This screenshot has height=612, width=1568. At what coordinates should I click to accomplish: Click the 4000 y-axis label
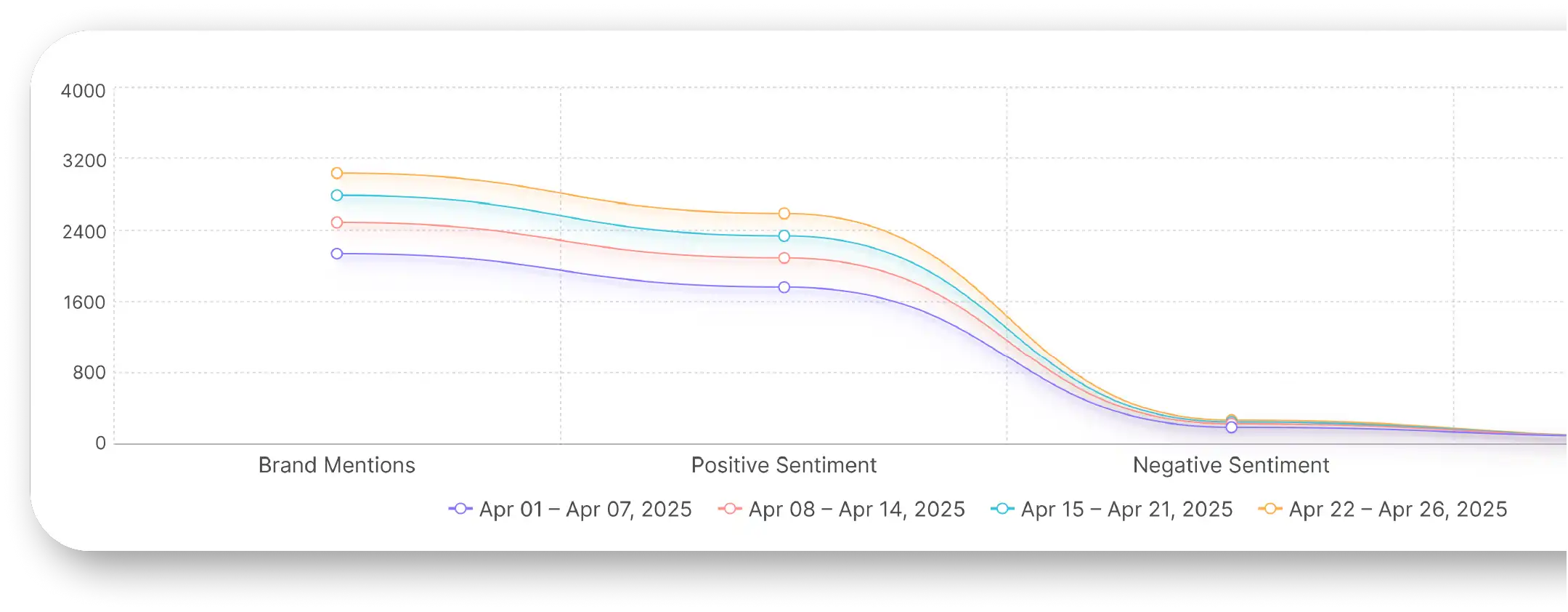(x=84, y=91)
